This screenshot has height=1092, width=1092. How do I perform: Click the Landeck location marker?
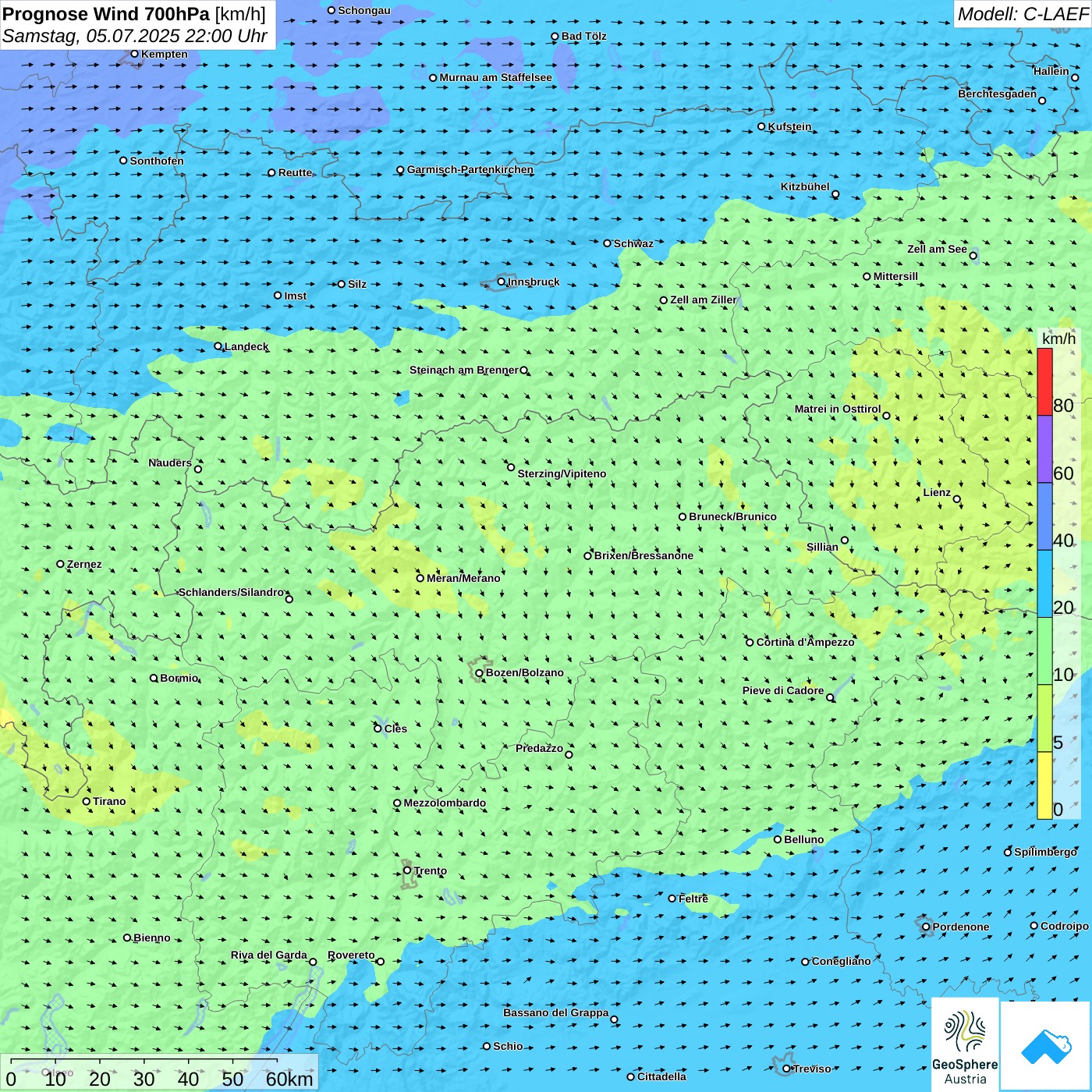click(x=218, y=346)
